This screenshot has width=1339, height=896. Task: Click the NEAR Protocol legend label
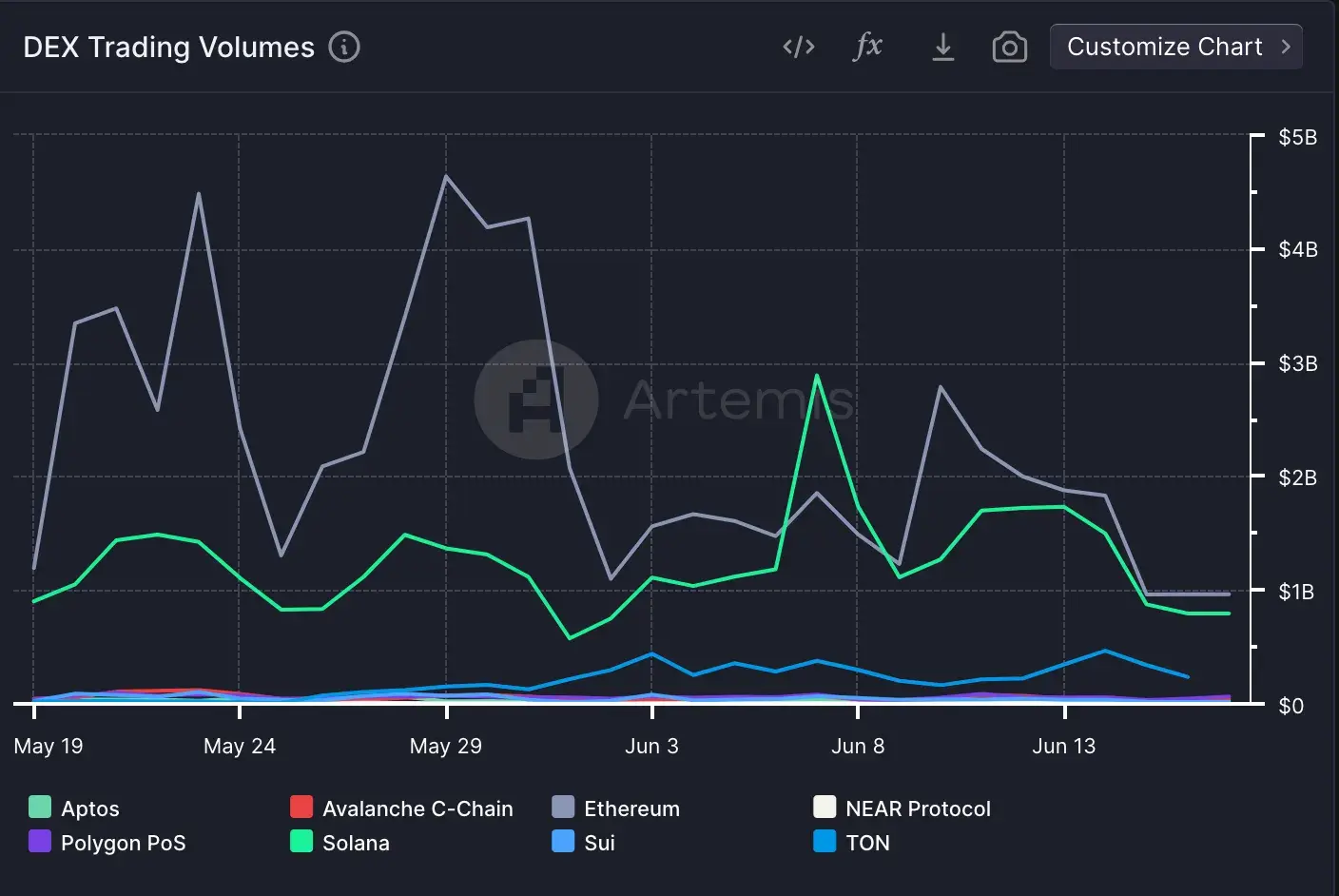point(918,808)
